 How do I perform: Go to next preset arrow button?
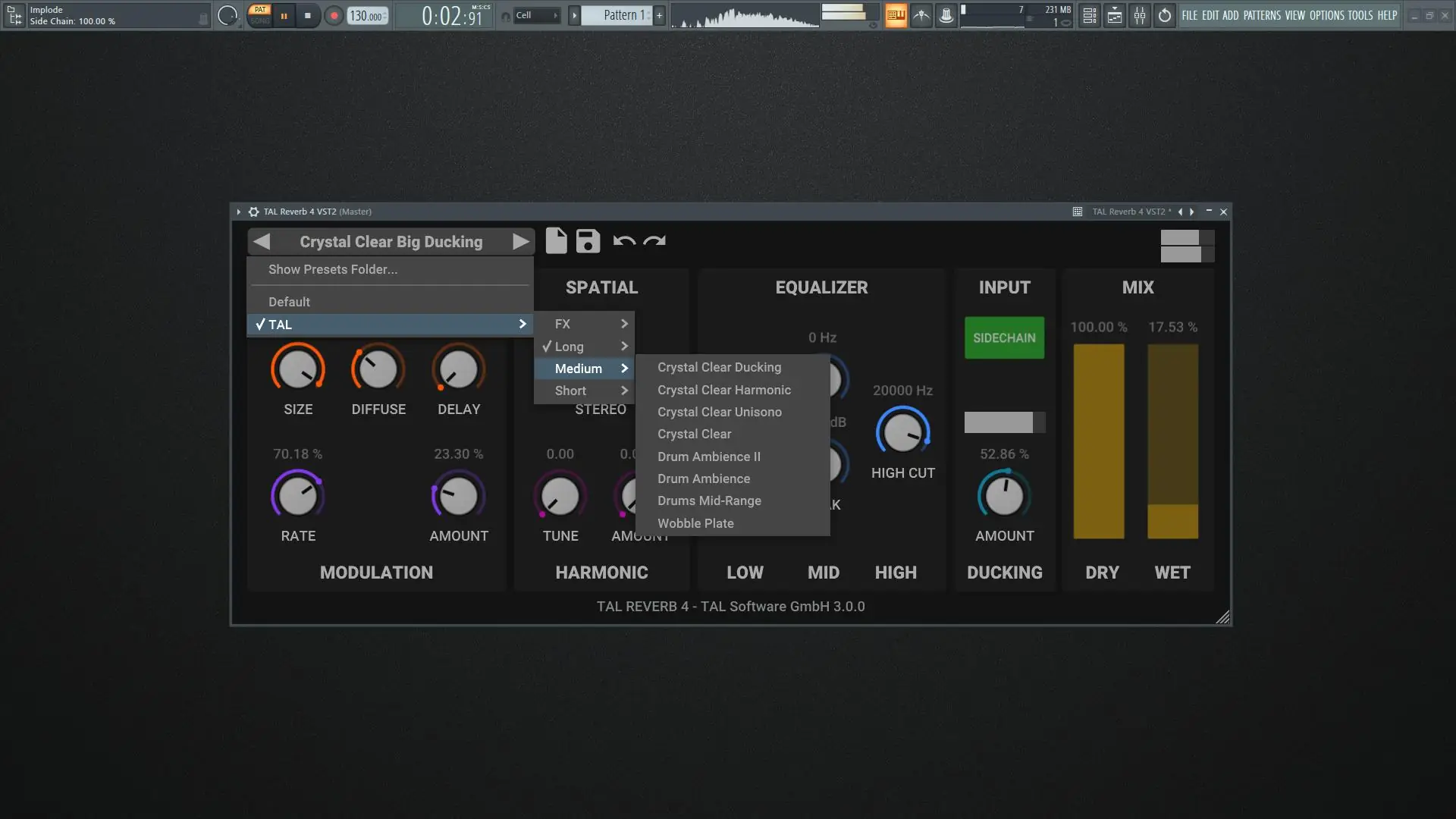[x=520, y=242]
